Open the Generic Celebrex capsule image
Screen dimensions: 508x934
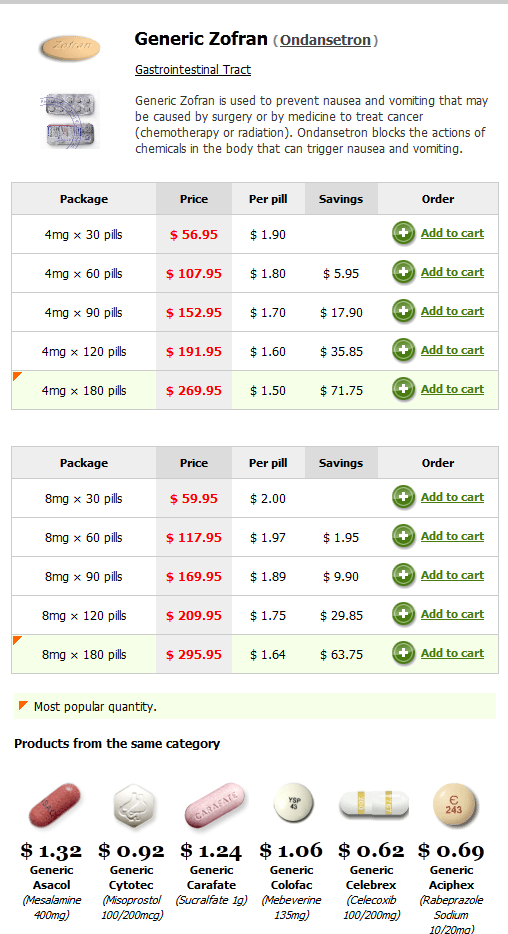coord(373,805)
